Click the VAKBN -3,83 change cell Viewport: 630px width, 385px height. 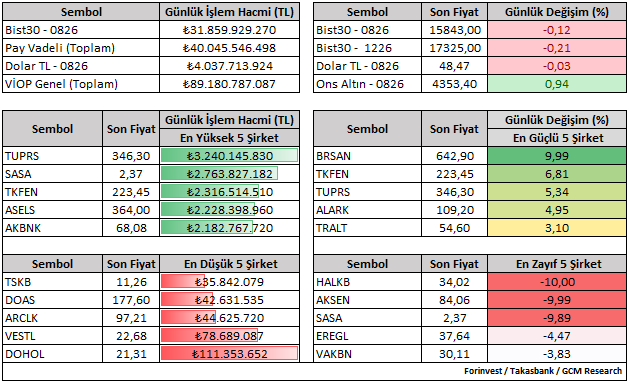(x=557, y=354)
